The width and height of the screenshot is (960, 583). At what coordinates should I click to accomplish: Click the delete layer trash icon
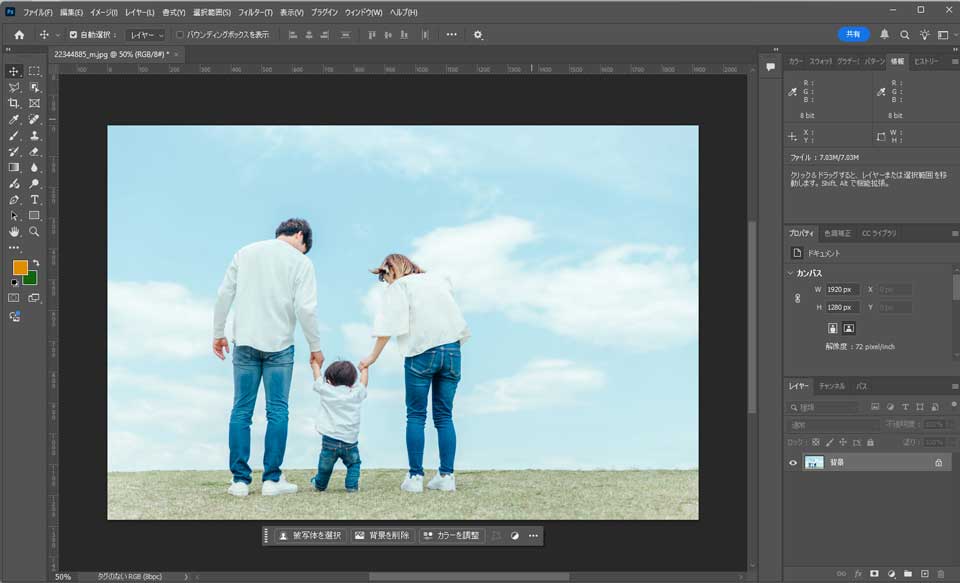941,574
